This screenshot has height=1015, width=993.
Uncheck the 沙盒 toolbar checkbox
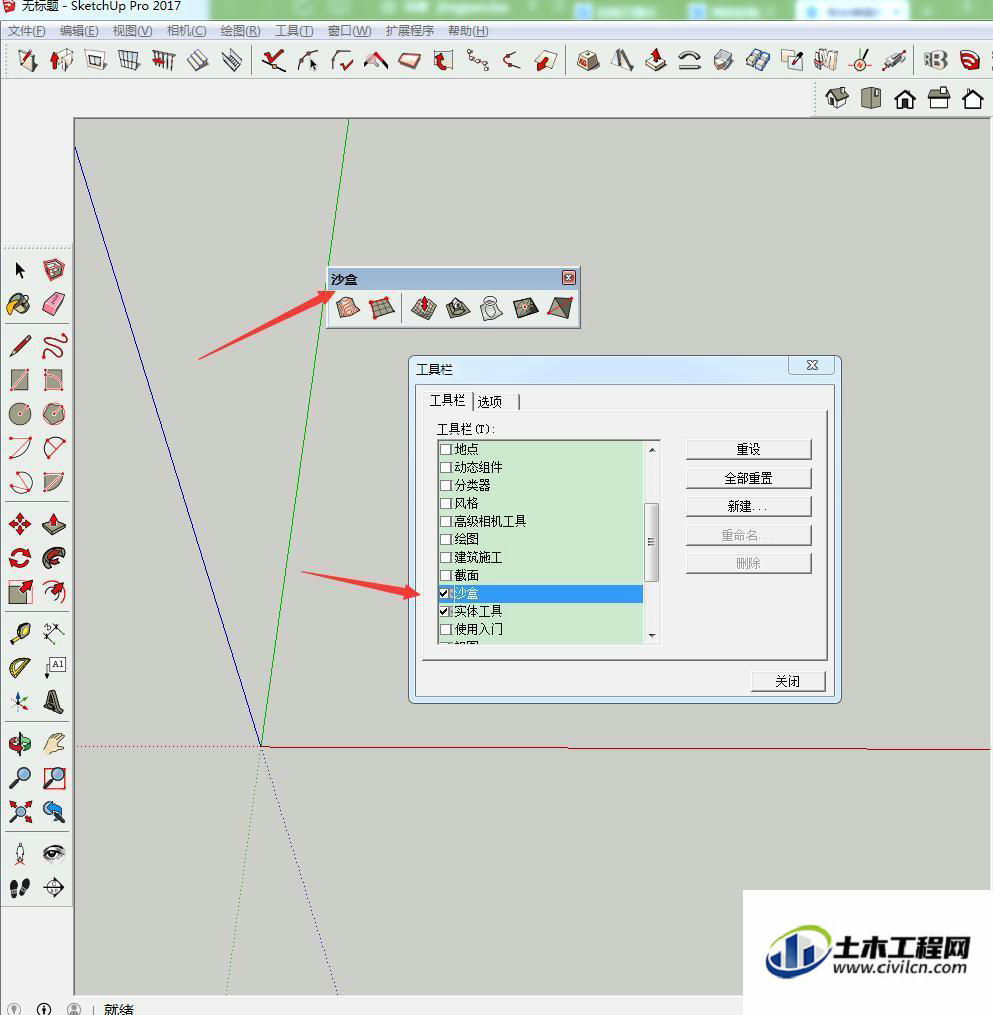click(445, 593)
